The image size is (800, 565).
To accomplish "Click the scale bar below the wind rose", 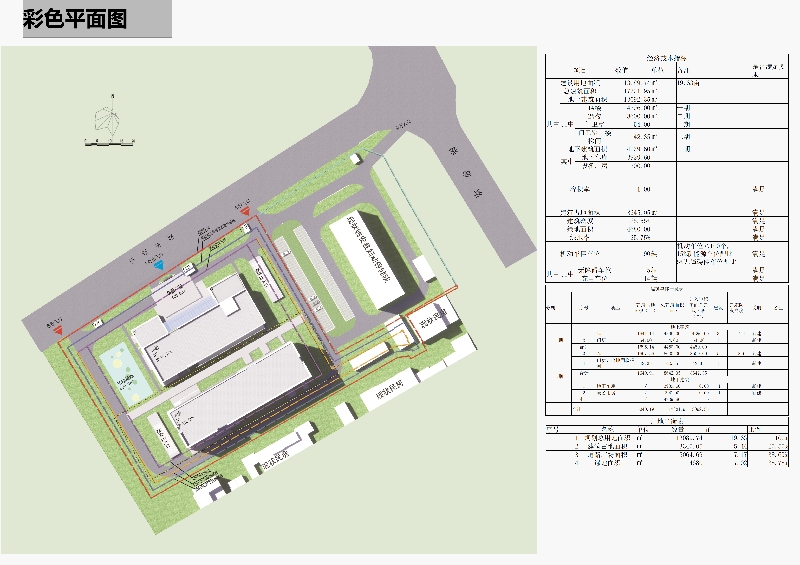I will [x=108, y=144].
